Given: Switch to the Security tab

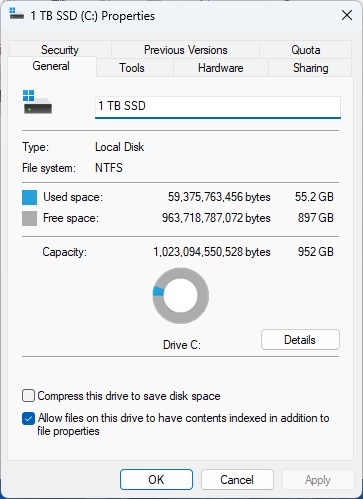Looking at the screenshot, I should coord(60,50).
